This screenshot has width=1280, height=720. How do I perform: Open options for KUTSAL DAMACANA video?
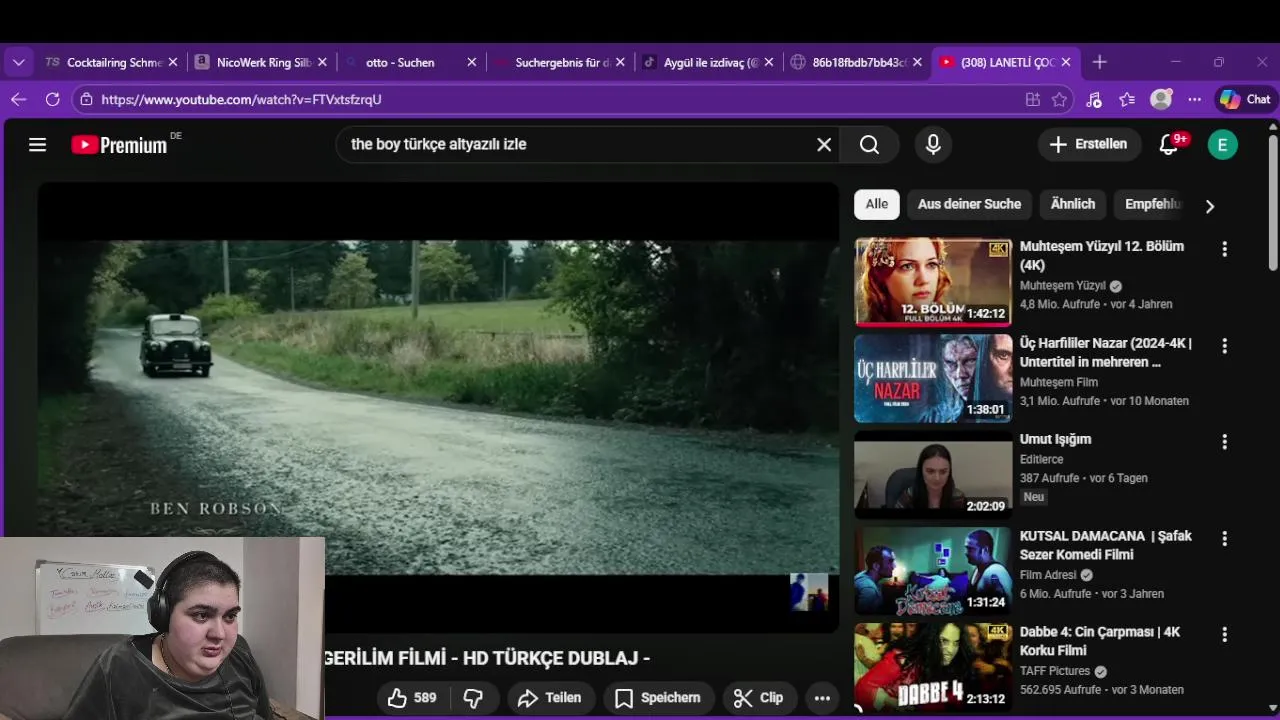[x=1224, y=539]
